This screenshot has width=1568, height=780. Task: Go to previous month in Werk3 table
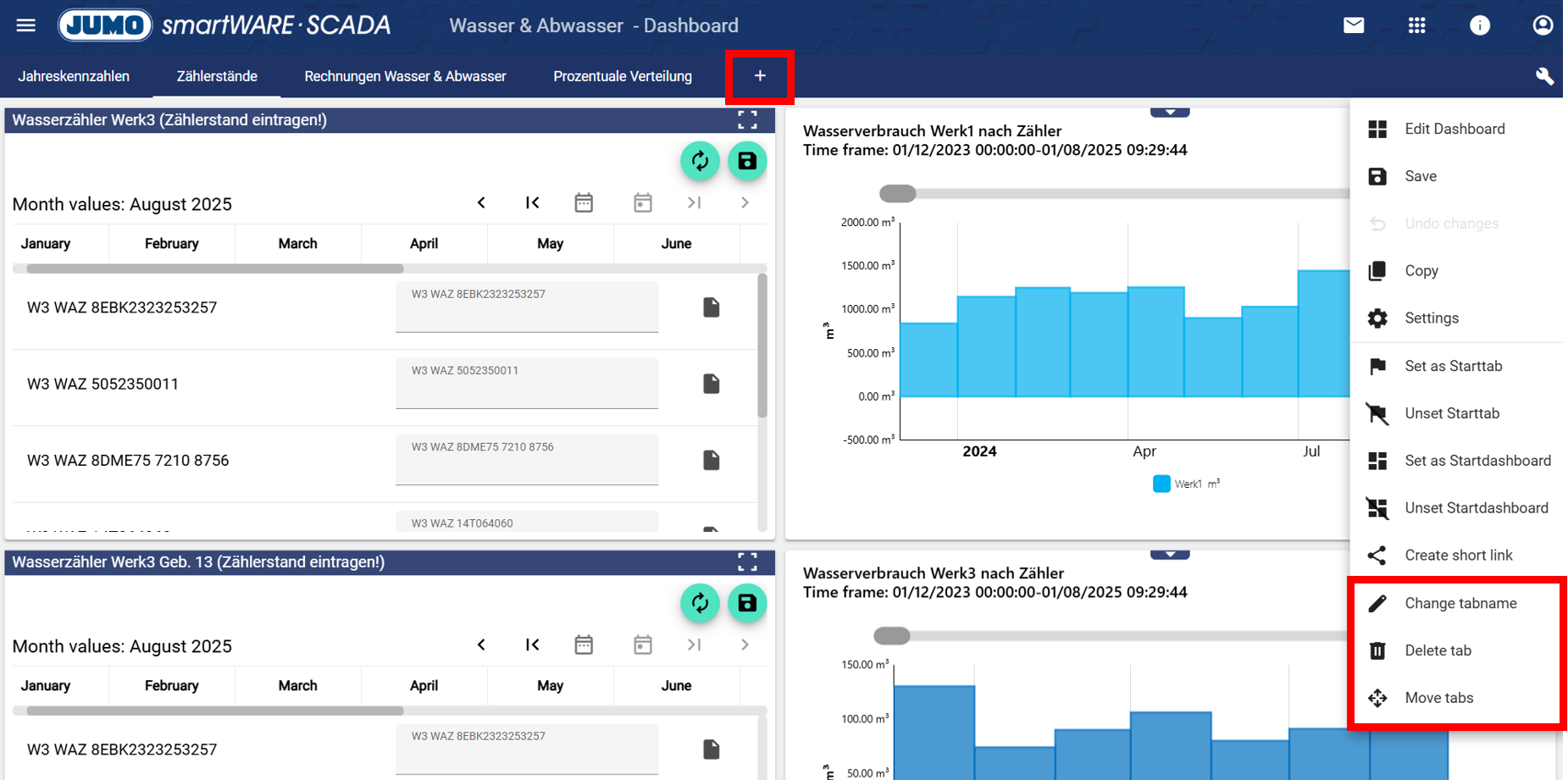pyautogui.click(x=481, y=203)
